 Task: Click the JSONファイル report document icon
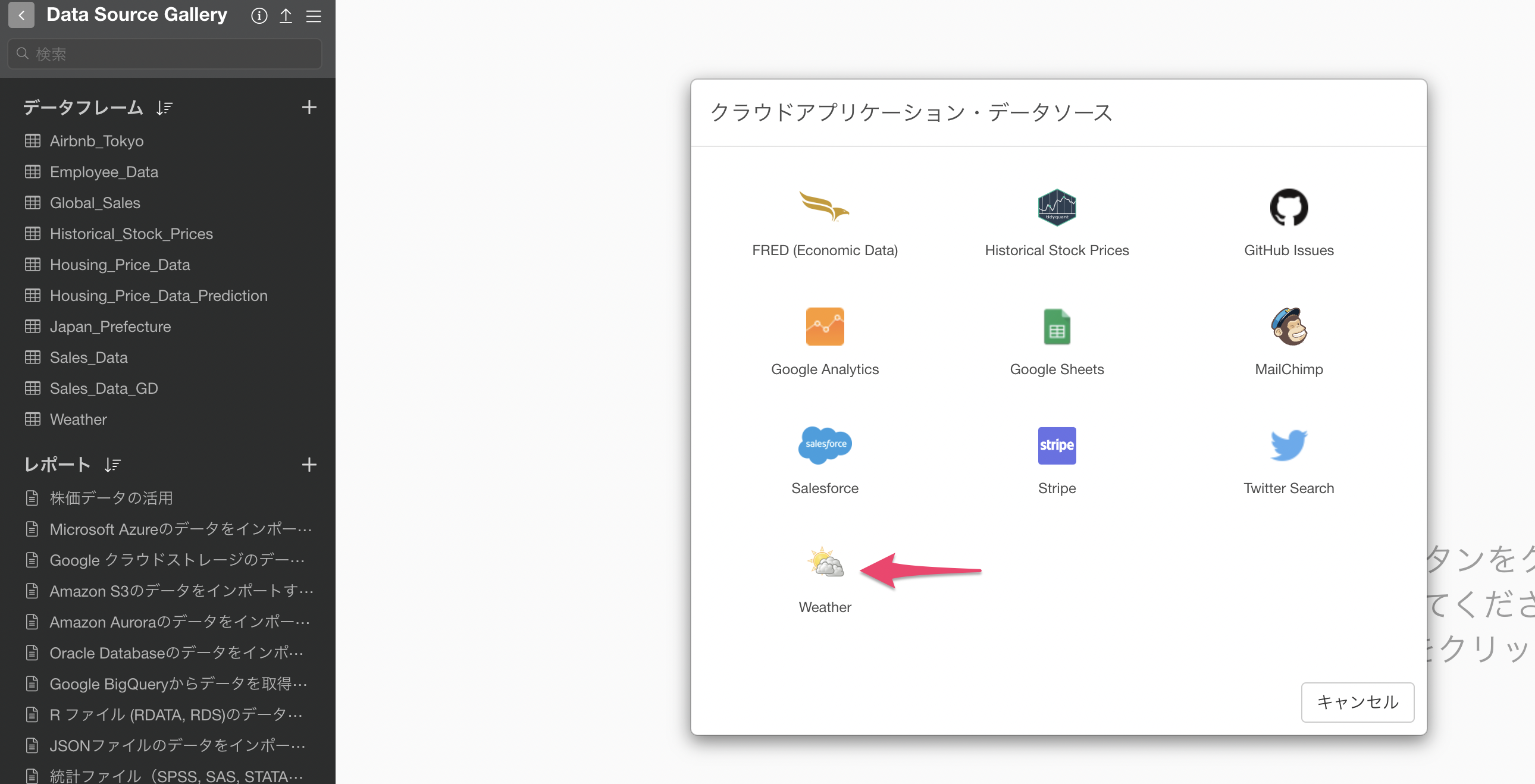pyautogui.click(x=32, y=745)
